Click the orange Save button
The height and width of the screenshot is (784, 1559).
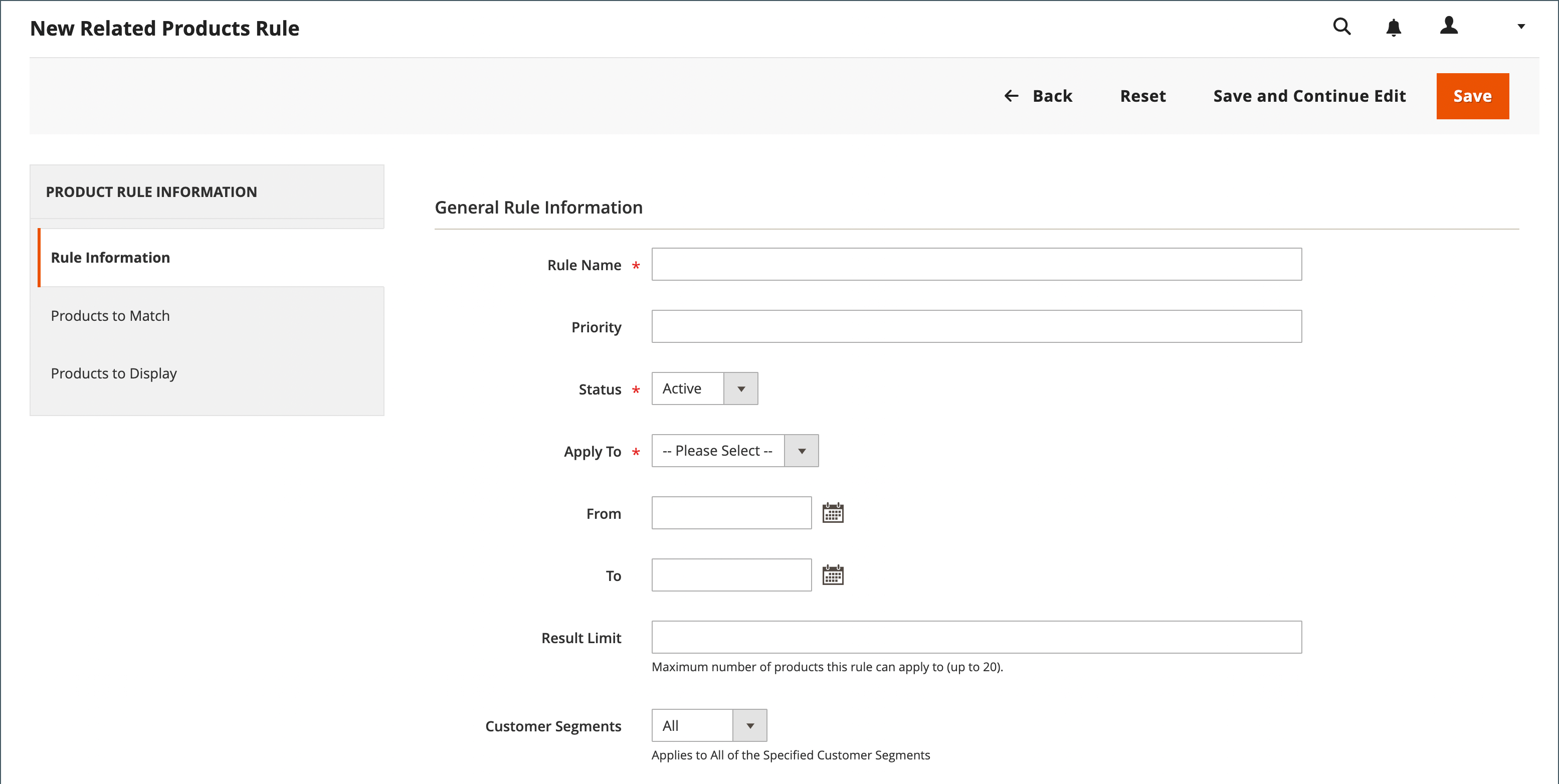(x=1472, y=96)
